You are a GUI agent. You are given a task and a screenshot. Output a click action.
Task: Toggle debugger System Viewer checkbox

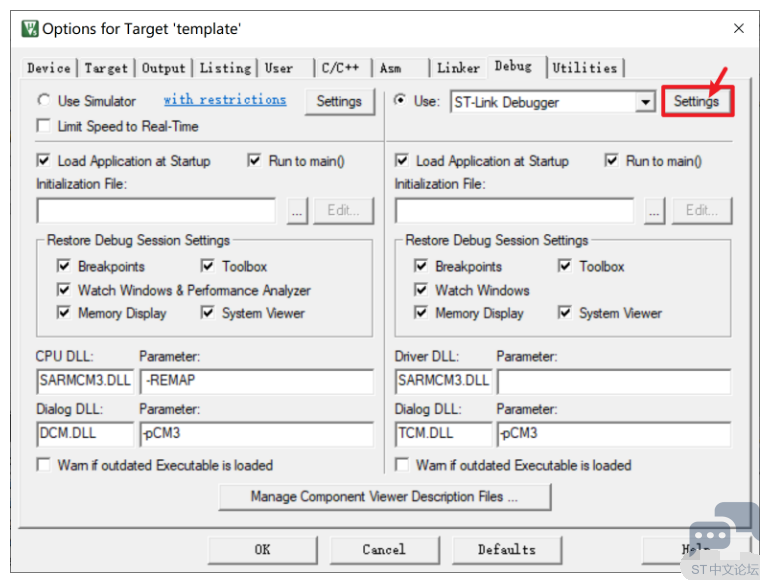[x=565, y=313]
